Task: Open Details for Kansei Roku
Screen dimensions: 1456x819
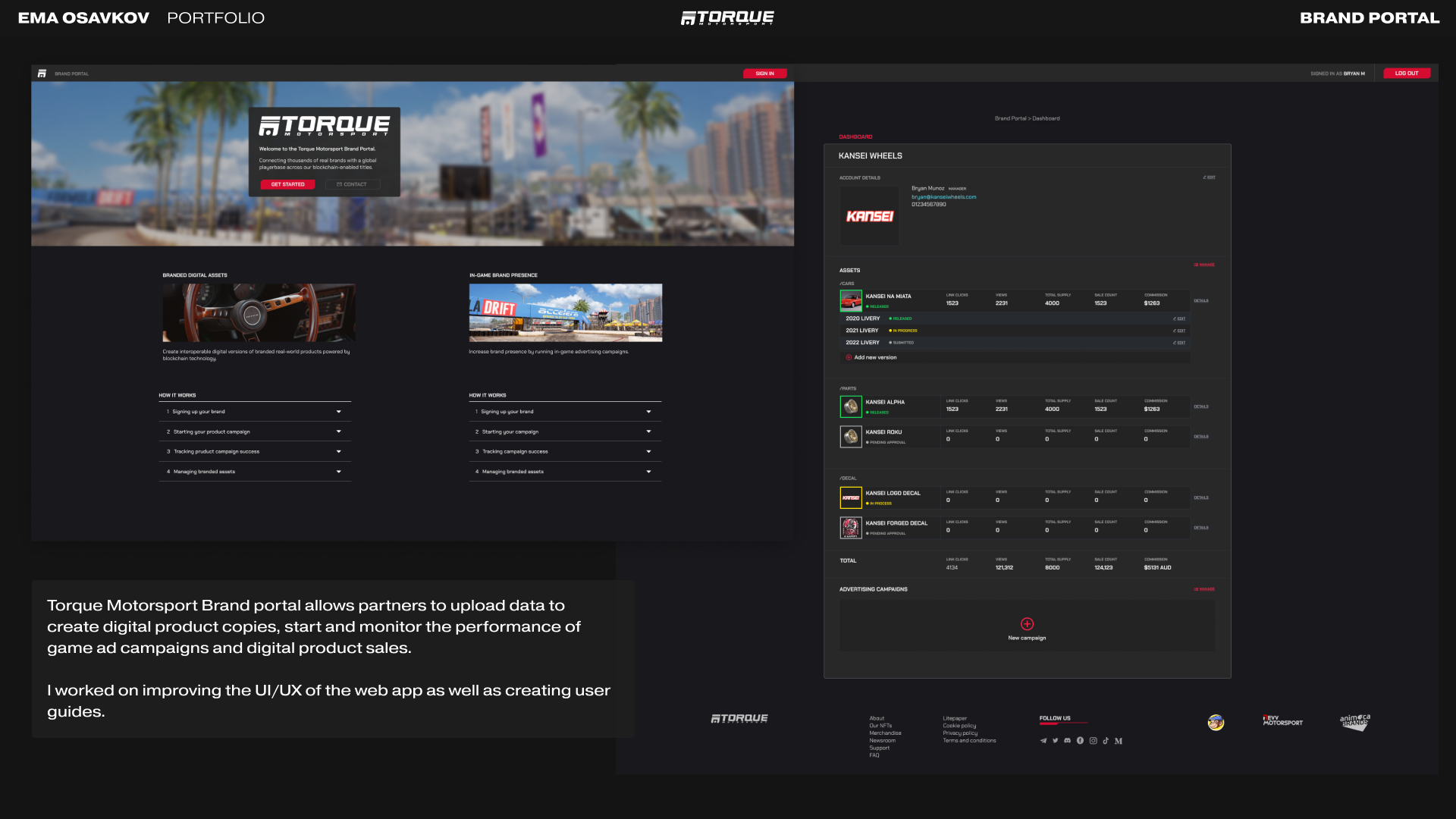Action: [1201, 437]
